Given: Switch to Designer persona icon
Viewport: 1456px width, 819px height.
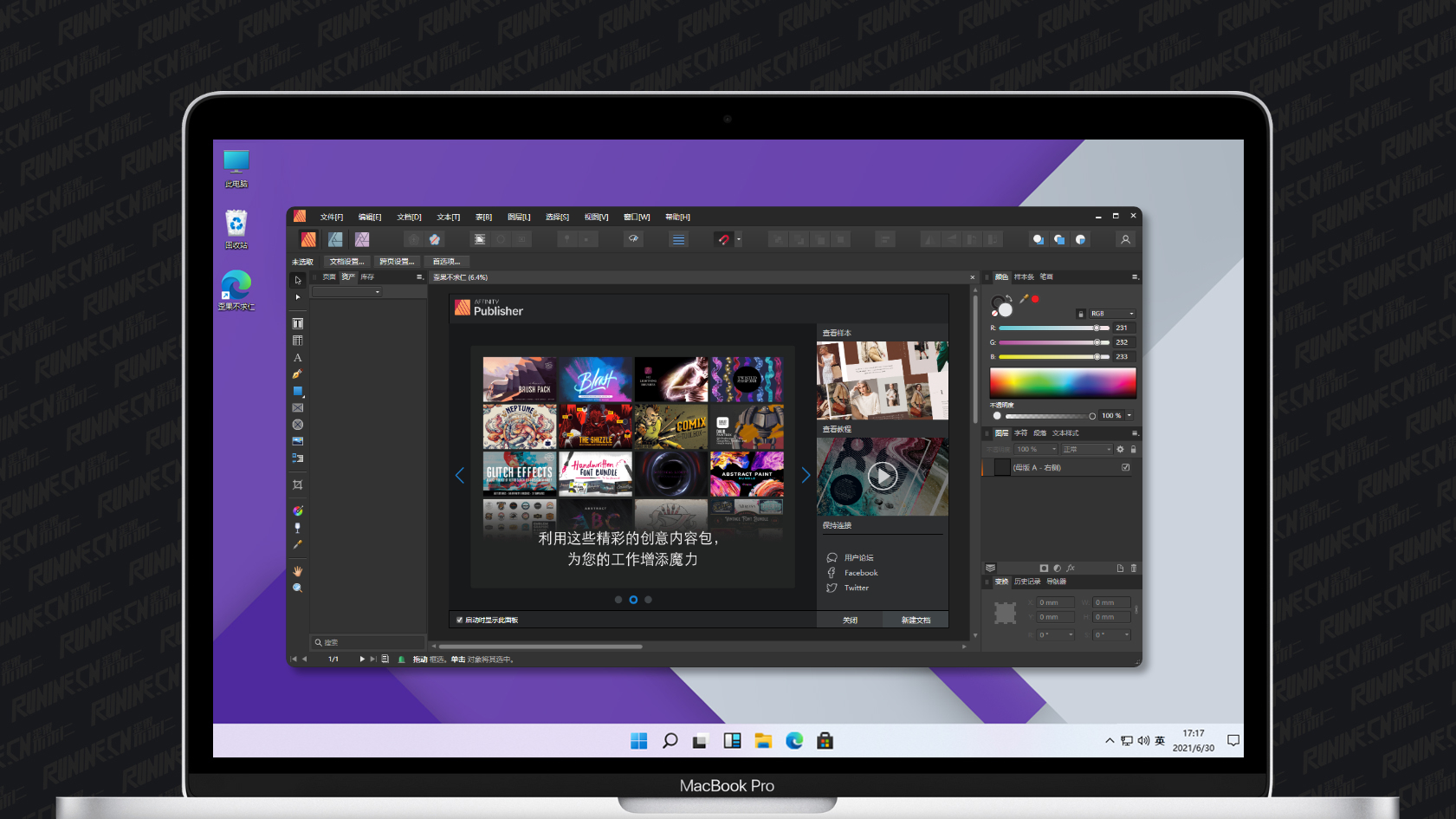Looking at the screenshot, I should [x=335, y=239].
